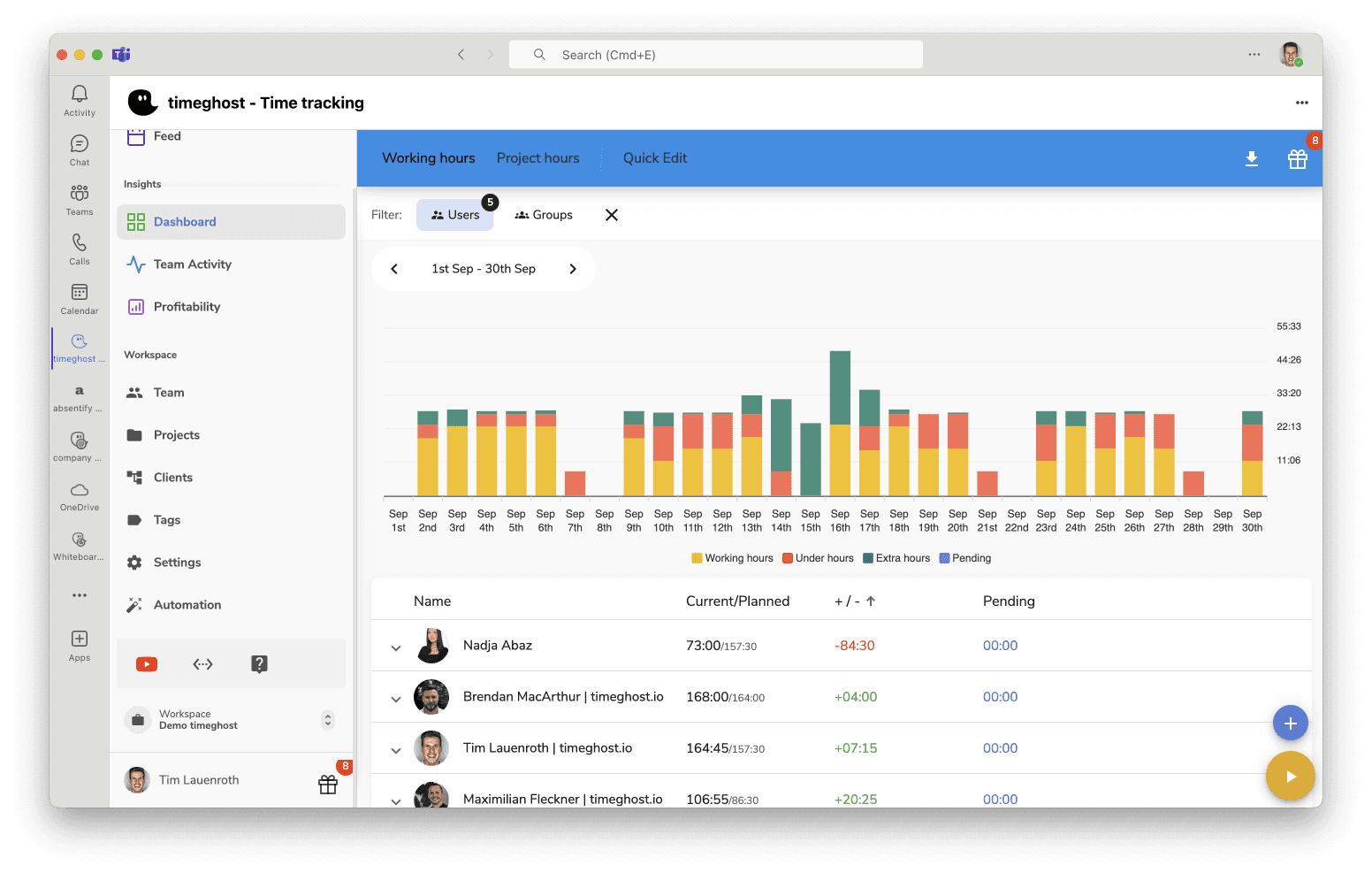Click the yellow start timer play button
This screenshot has height=873, width=1372.
tap(1290, 777)
